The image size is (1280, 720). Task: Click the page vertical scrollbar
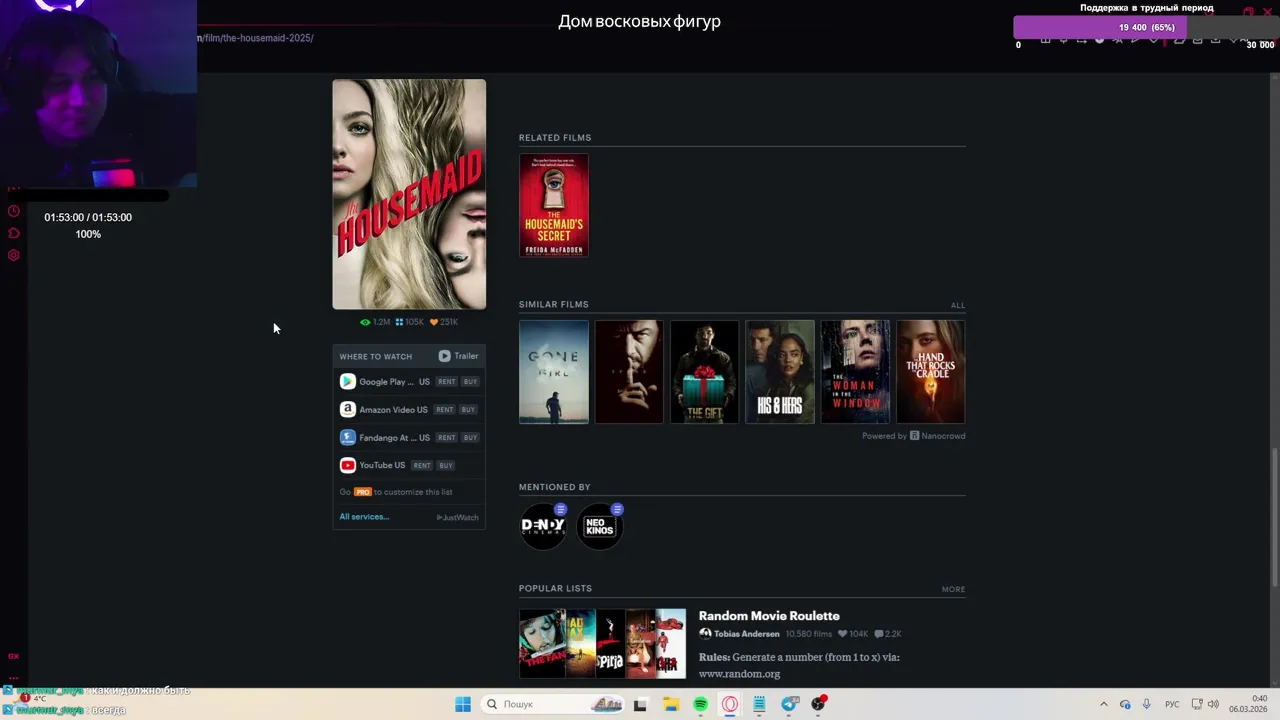[1274, 518]
